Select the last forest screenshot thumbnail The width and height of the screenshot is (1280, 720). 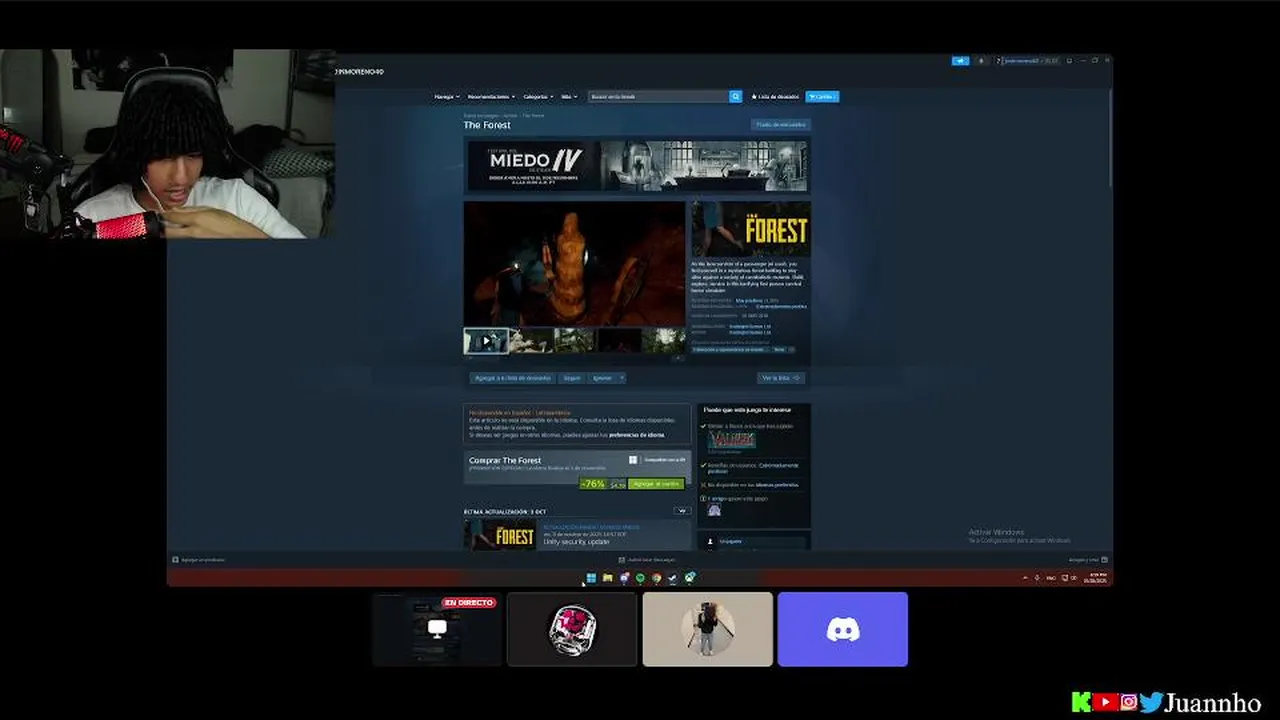664,341
